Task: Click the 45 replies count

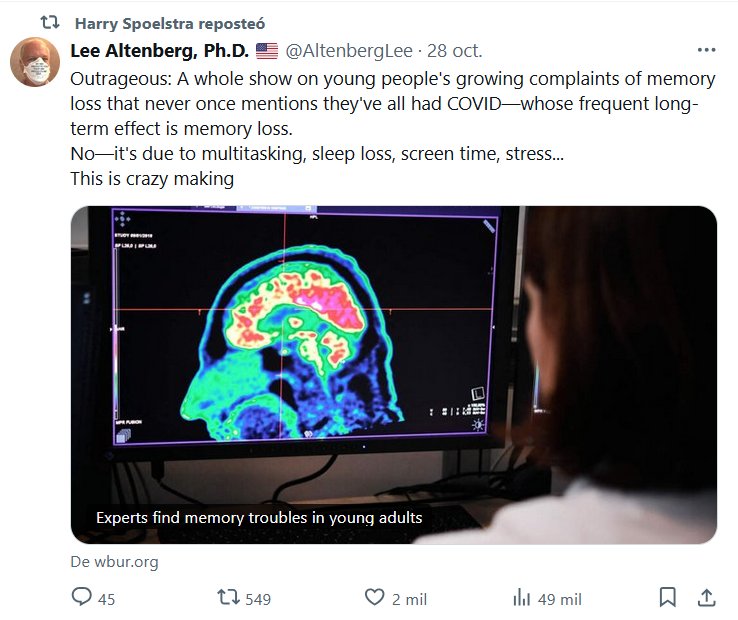Action: [106, 599]
